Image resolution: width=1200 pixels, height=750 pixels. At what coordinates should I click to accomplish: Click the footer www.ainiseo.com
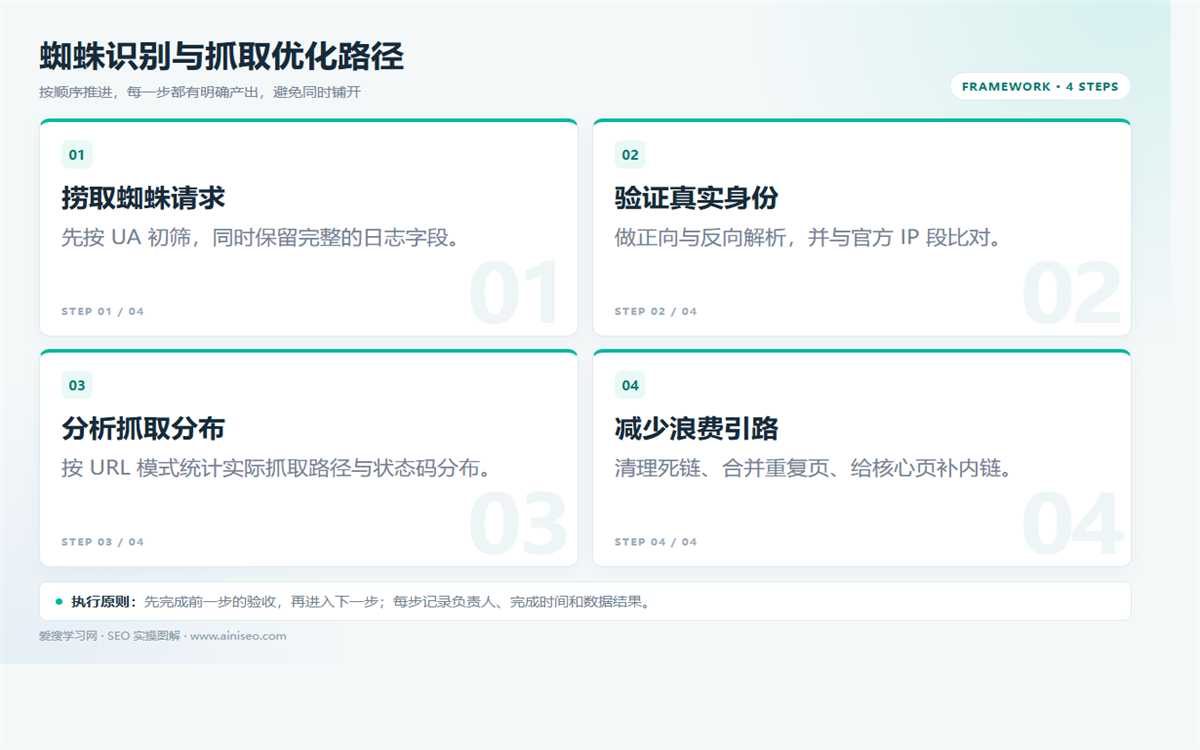(238, 636)
